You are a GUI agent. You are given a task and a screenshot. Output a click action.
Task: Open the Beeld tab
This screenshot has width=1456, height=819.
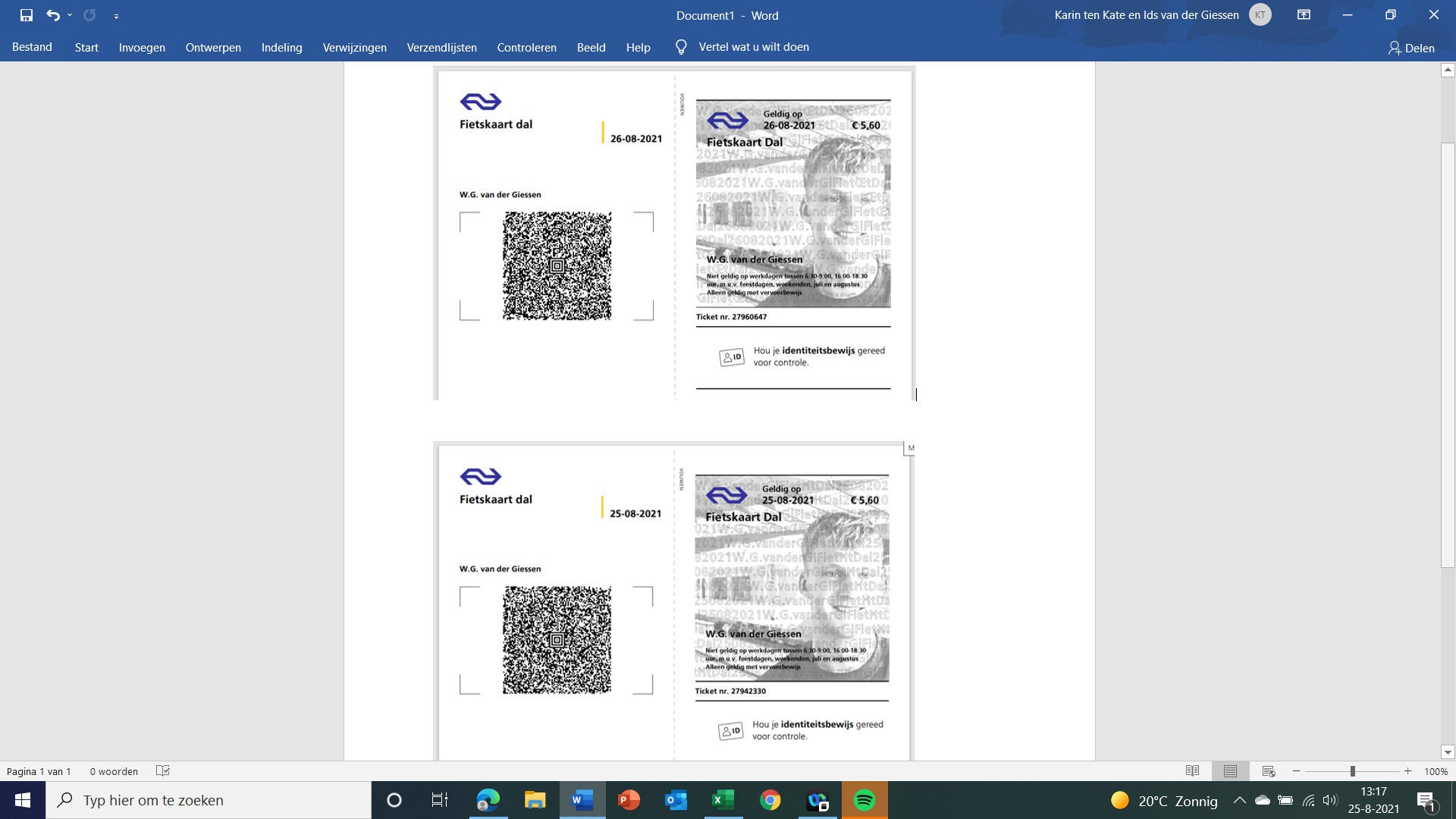pos(591,47)
